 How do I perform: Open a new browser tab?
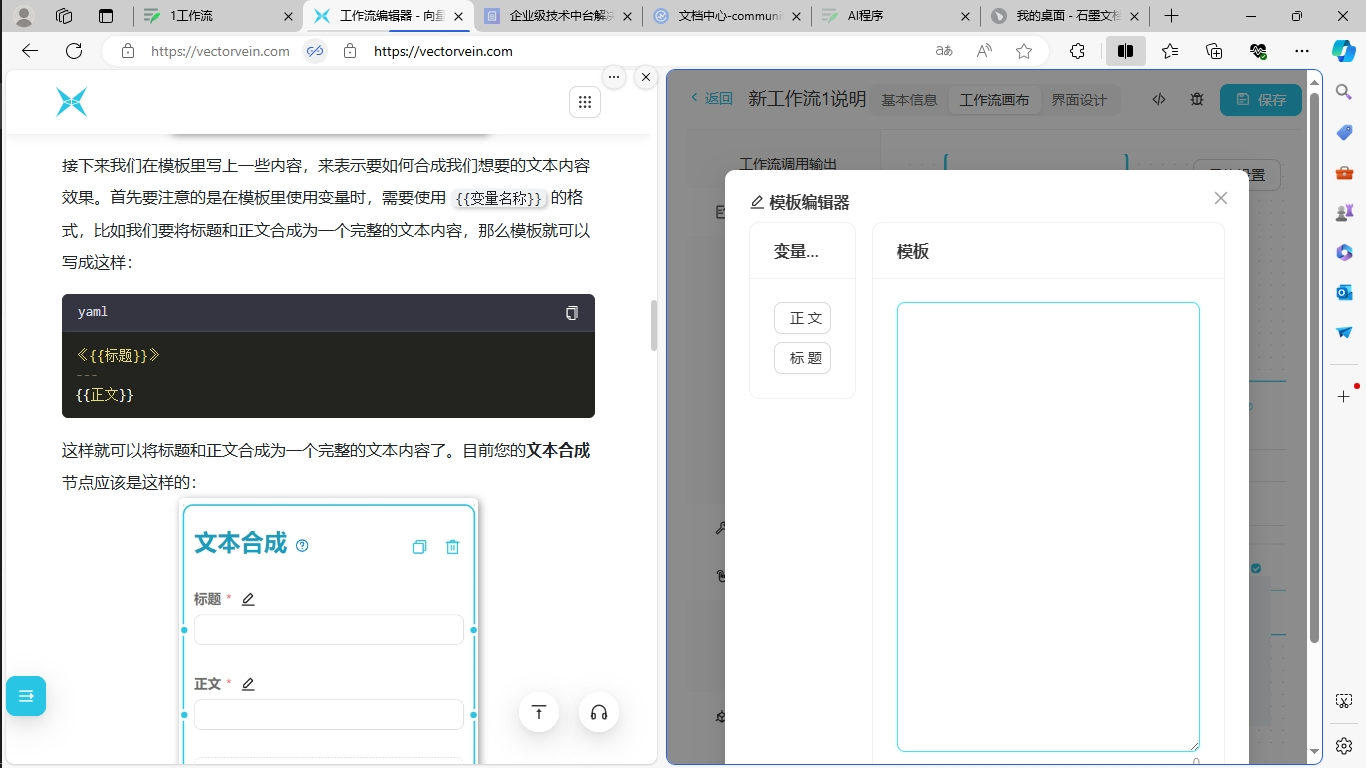pos(1172,16)
